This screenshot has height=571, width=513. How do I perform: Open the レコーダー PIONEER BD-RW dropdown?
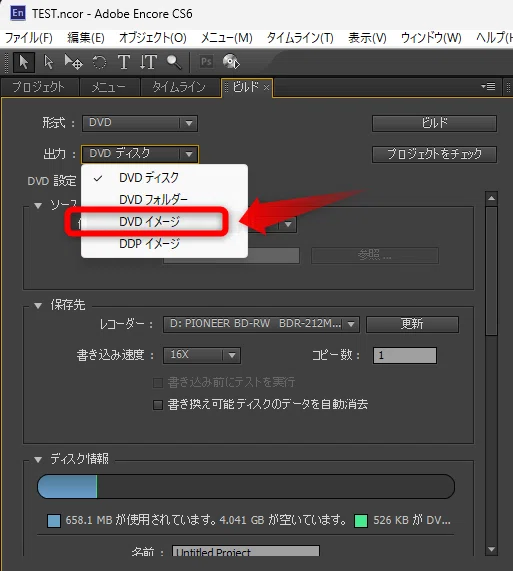261,324
